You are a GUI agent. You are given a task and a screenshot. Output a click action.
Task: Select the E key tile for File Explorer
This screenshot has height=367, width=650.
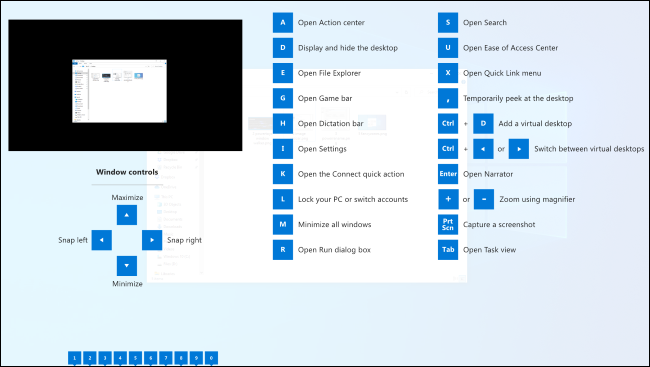tap(283, 73)
